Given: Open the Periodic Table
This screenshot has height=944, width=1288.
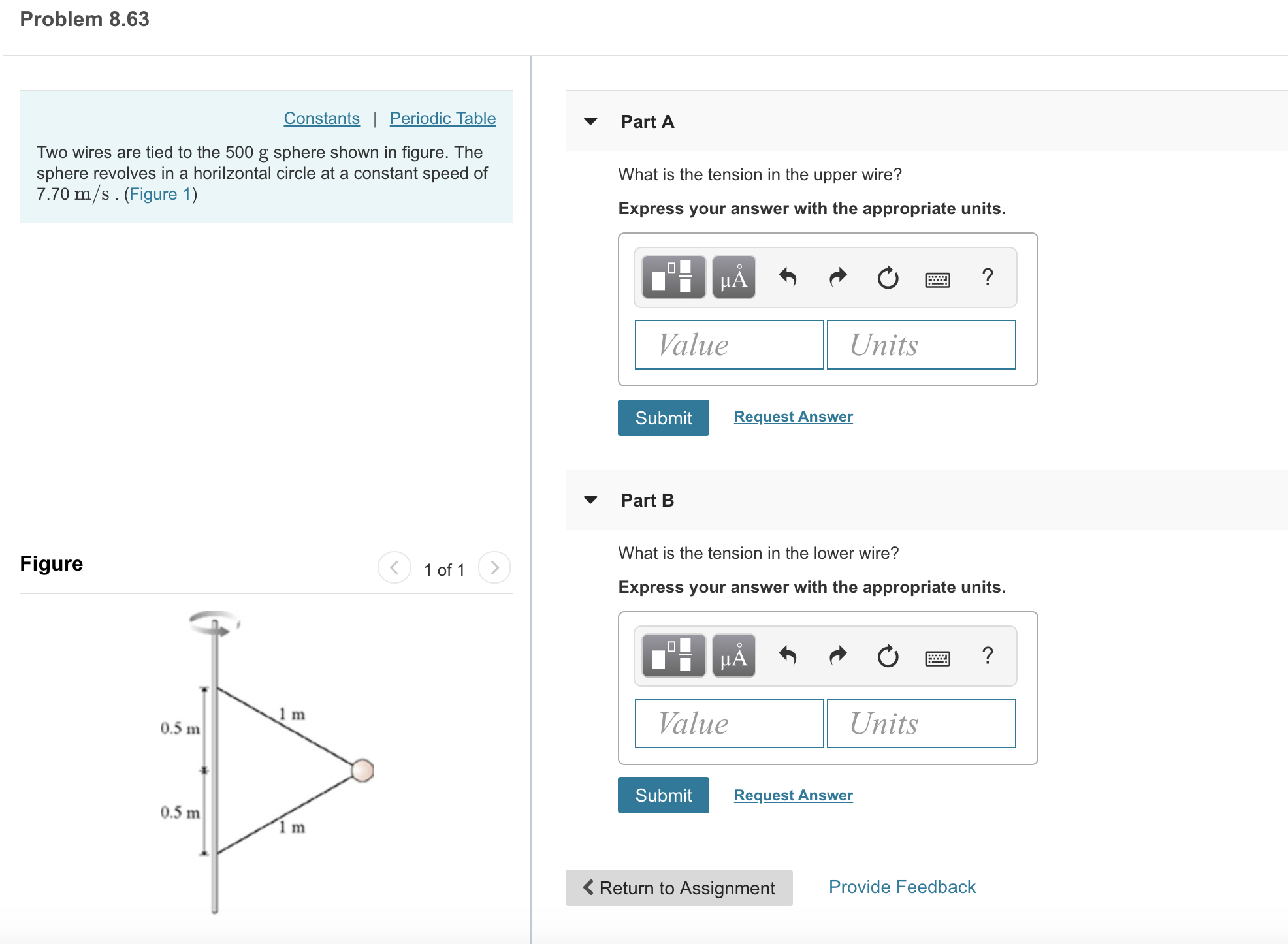Looking at the screenshot, I should point(442,118).
